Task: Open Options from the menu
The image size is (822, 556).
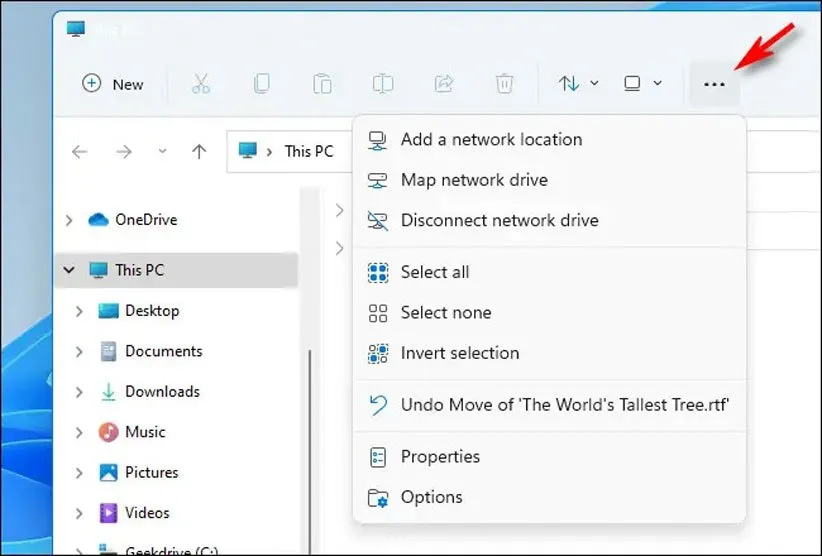Action: tap(431, 497)
